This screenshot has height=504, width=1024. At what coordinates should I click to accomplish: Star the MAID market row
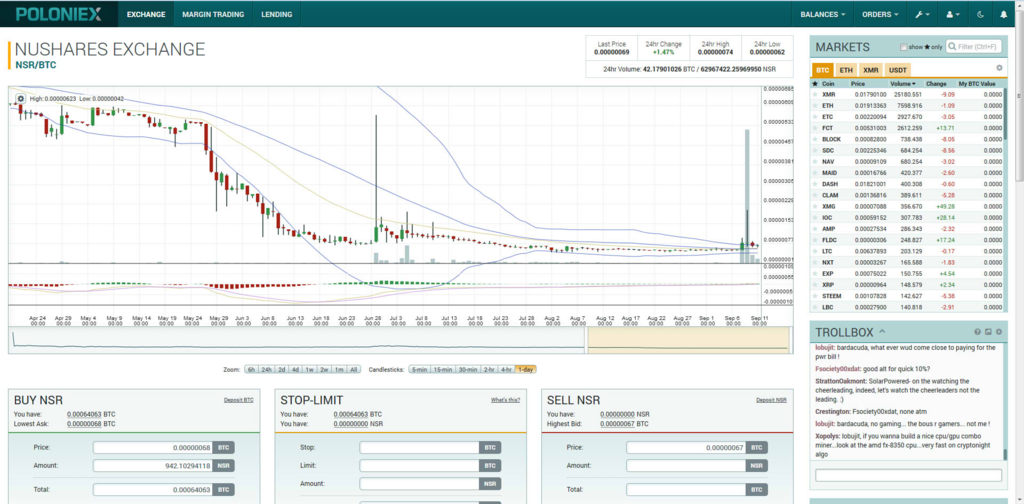tap(814, 173)
